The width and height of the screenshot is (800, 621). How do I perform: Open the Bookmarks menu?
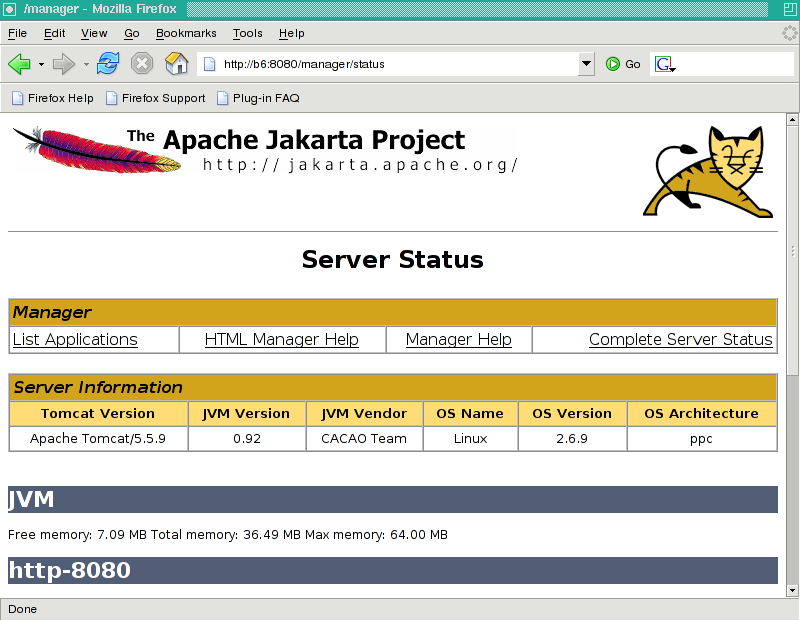(x=186, y=33)
